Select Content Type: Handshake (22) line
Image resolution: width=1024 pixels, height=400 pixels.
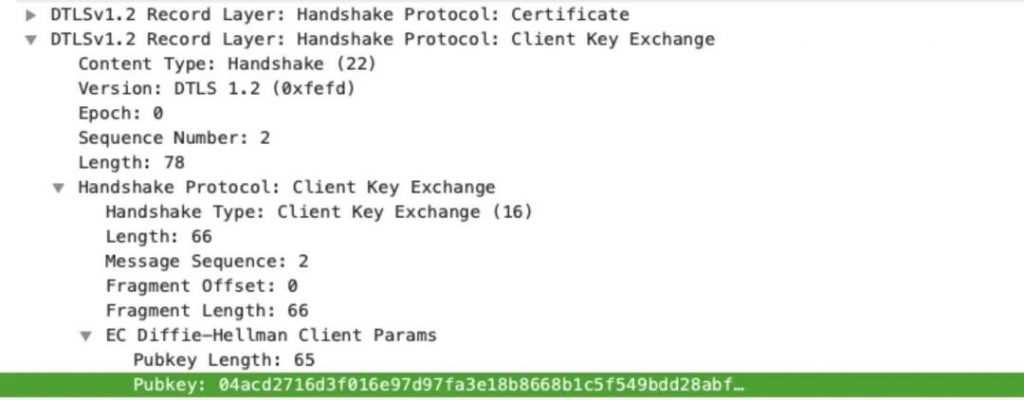pyautogui.click(x=227, y=64)
